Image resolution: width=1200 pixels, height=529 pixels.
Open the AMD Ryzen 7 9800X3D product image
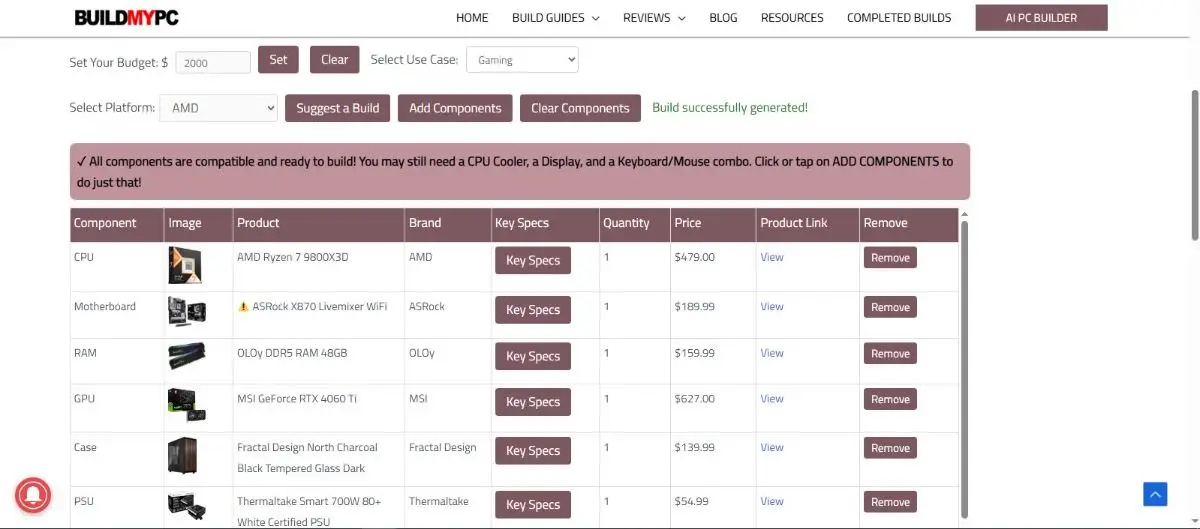click(x=185, y=266)
